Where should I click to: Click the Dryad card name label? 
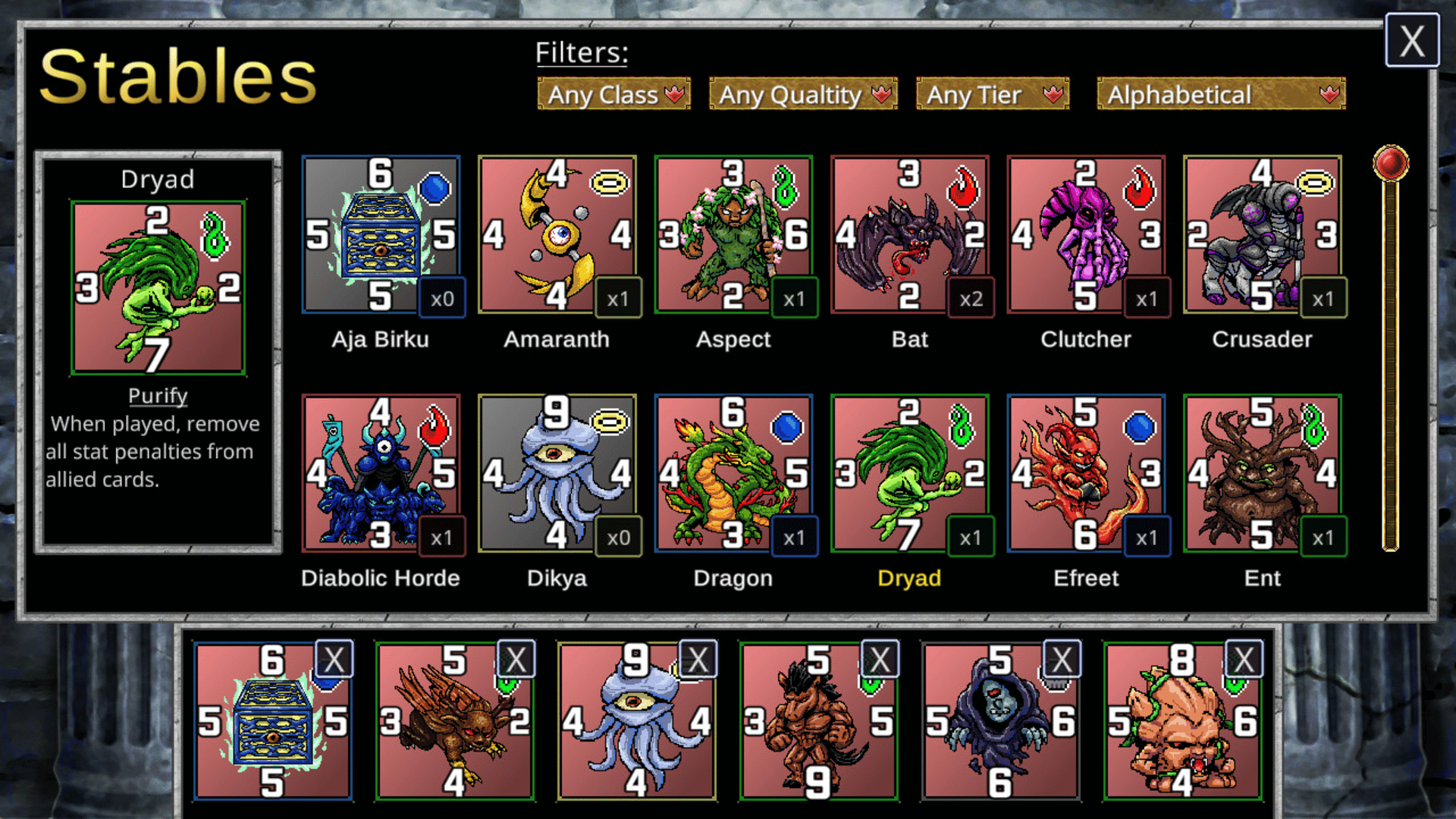909,578
